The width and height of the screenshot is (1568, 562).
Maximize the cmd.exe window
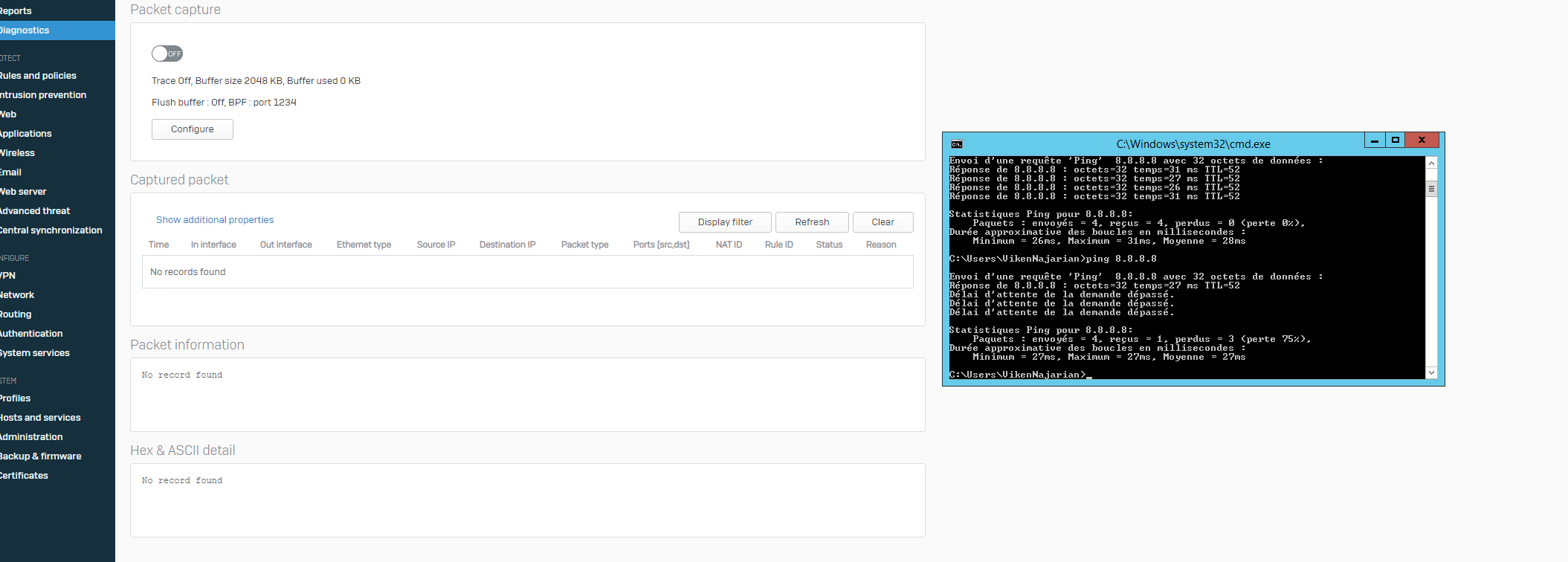click(1396, 140)
